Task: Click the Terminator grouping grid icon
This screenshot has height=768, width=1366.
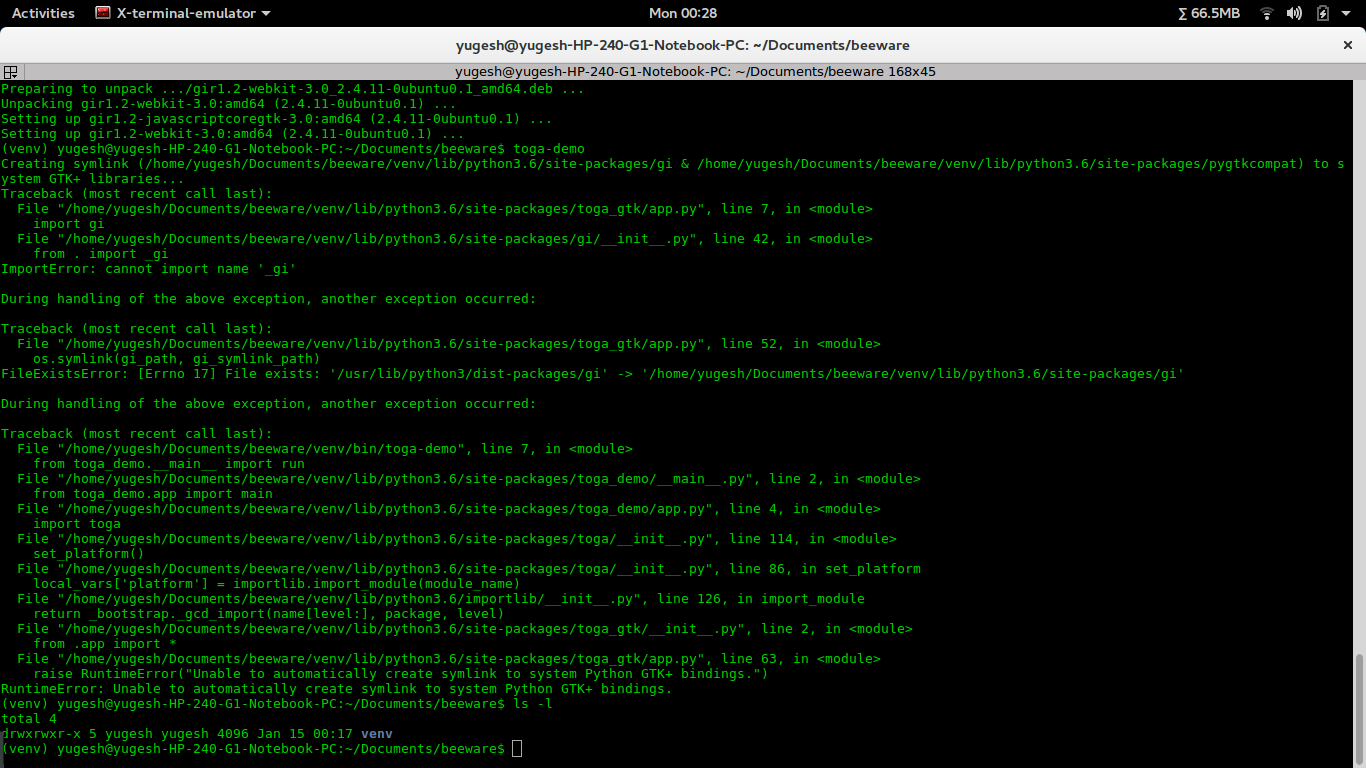Action: click(x=10, y=72)
